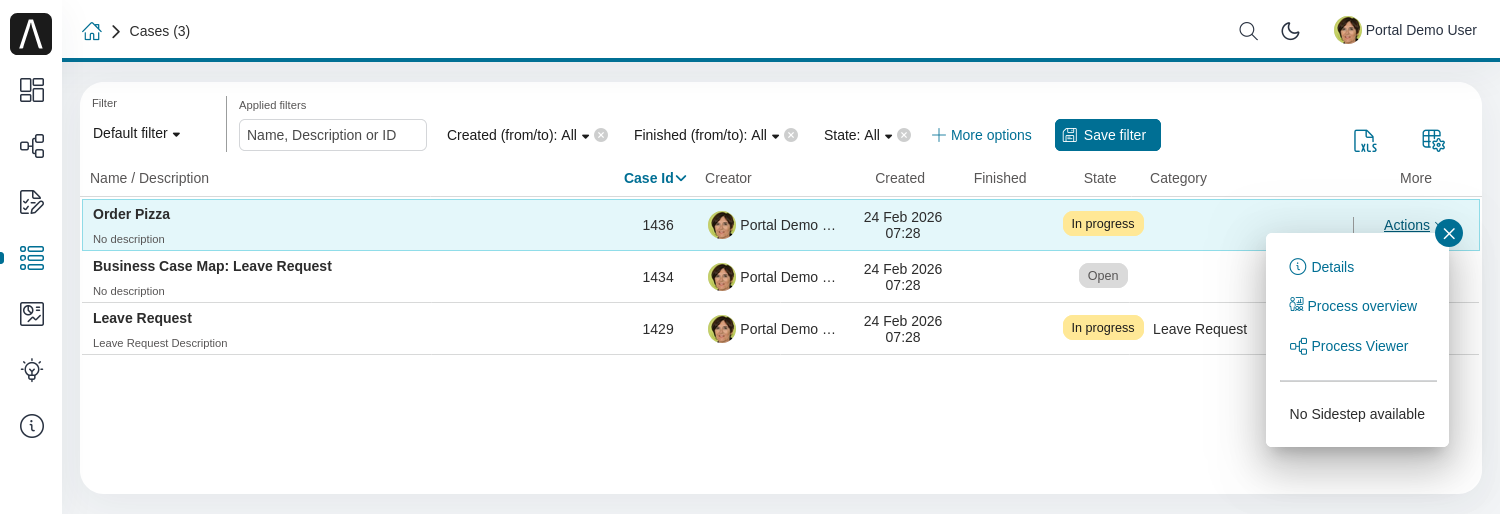
Task: Select Details in actions menu
Action: point(1322,267)
